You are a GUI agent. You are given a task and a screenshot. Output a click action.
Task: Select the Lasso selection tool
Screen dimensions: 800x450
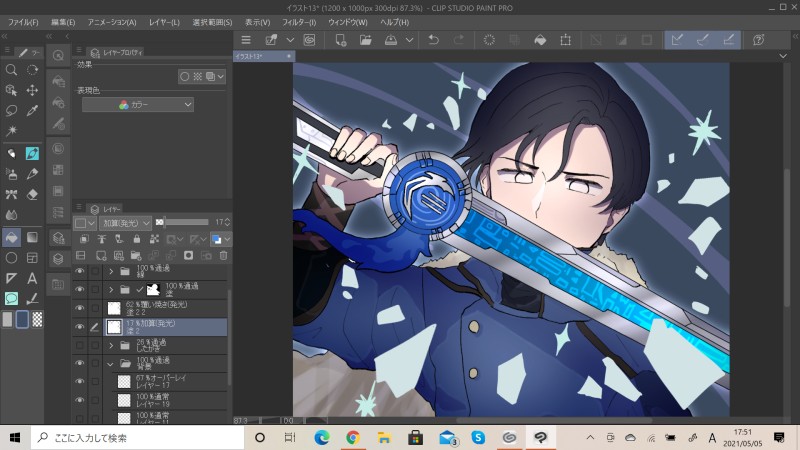(11, 111)
